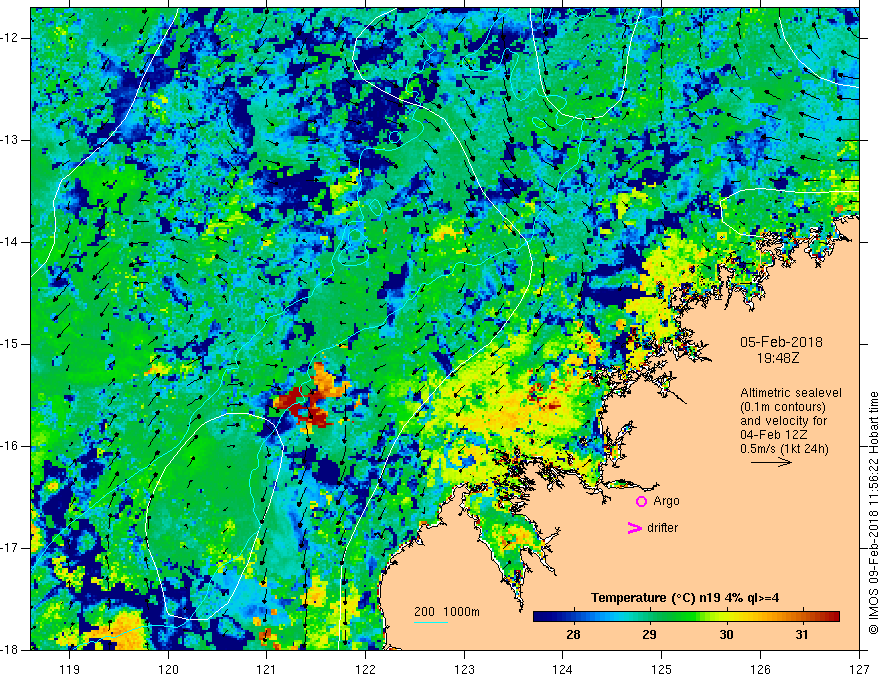Click the longitude axis label '126'
The width and height of the screenshot is (880, 680).
(760, 669)
